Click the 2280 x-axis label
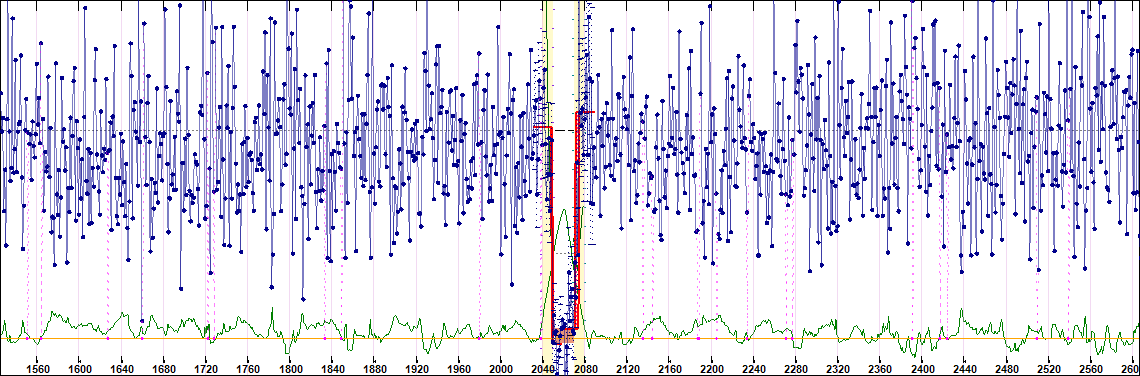This screenshot has height=376, width=1140. pos(796,368)
